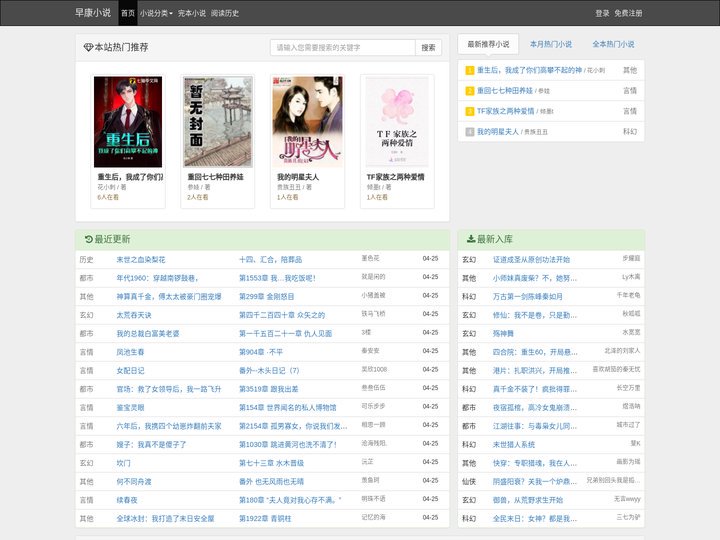Screen dimensions: 720x540
Task: Click the 免费注册 link
Action: 628,13
